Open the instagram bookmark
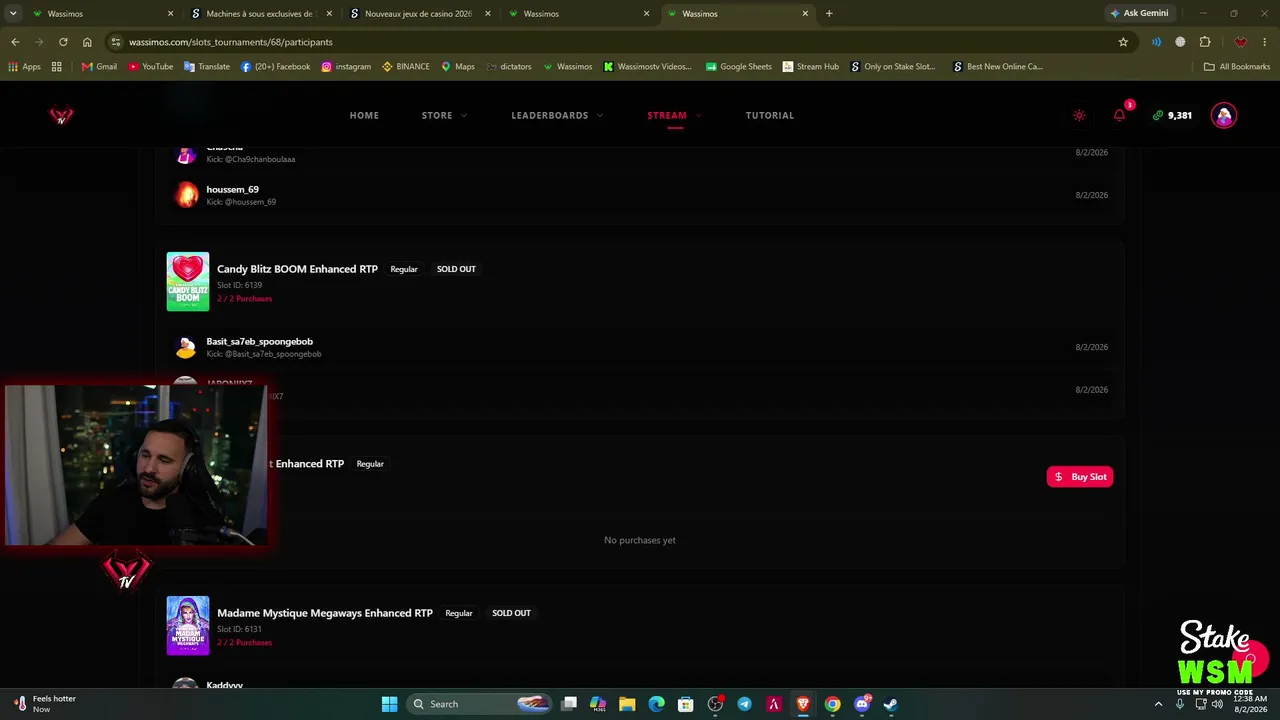 346,67
